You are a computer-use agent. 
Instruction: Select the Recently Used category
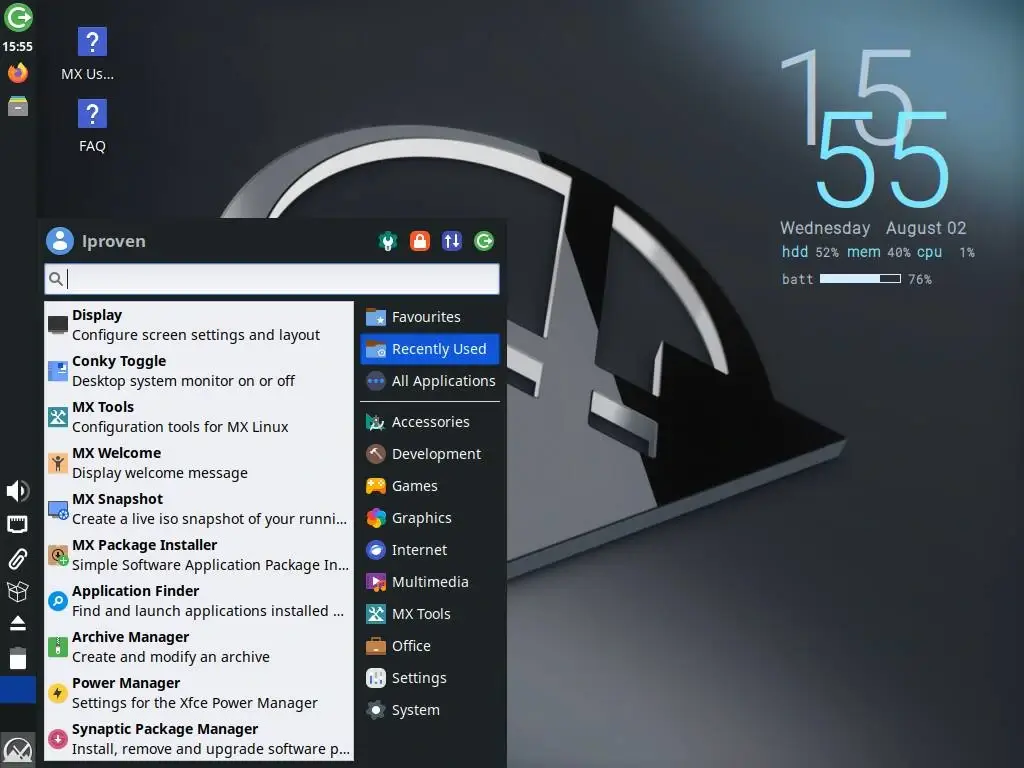point(430,349)
